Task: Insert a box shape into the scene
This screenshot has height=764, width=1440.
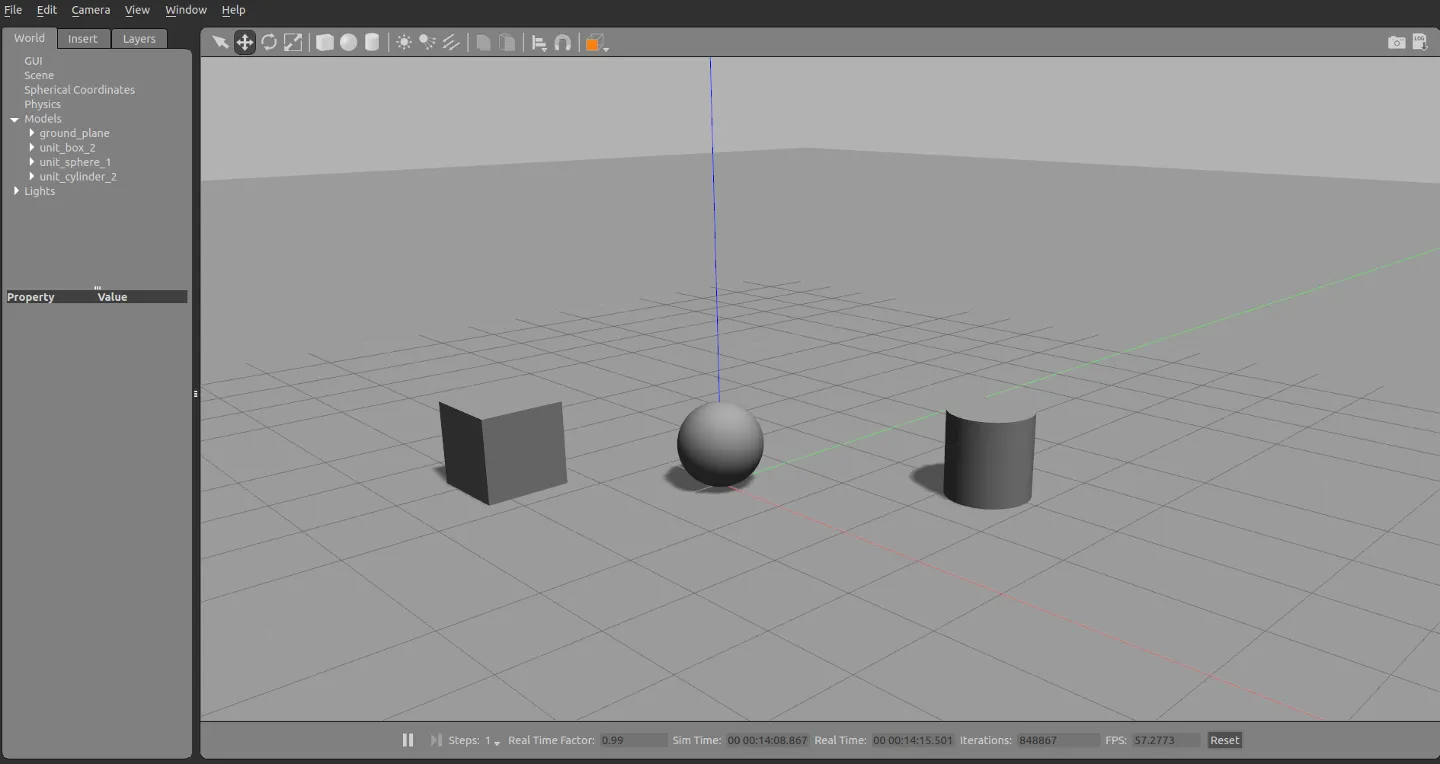Action: [x=325, y=42]
